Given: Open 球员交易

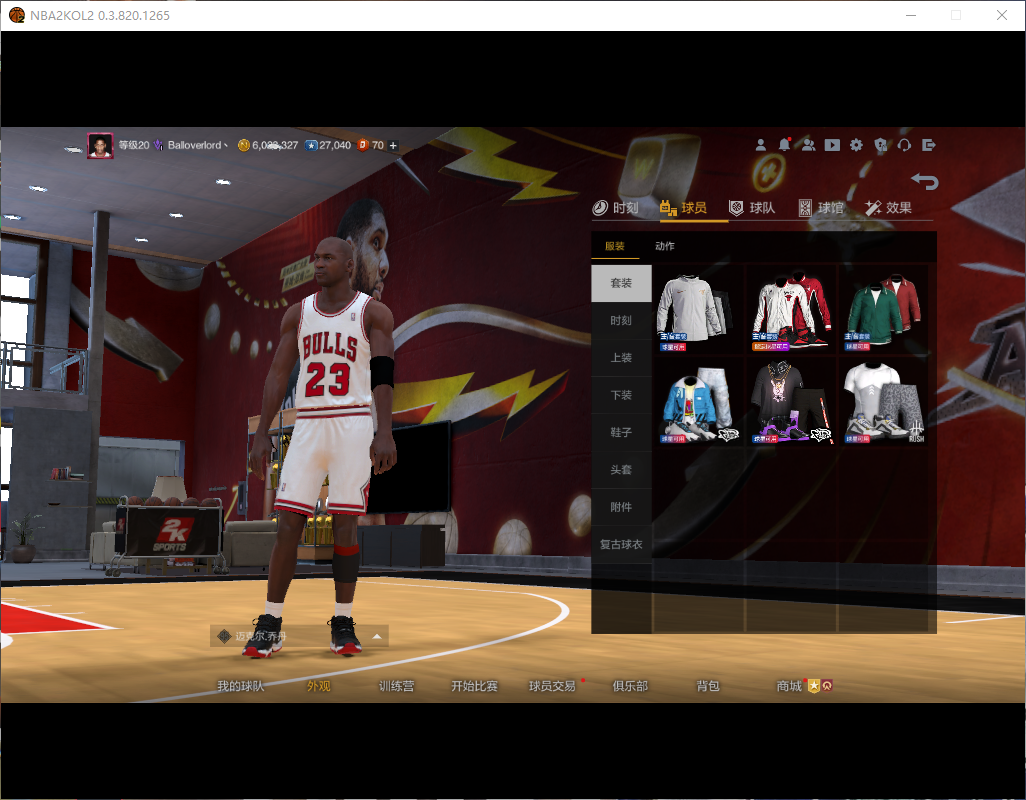Looking at the screenshot, I should pos(552,686).
